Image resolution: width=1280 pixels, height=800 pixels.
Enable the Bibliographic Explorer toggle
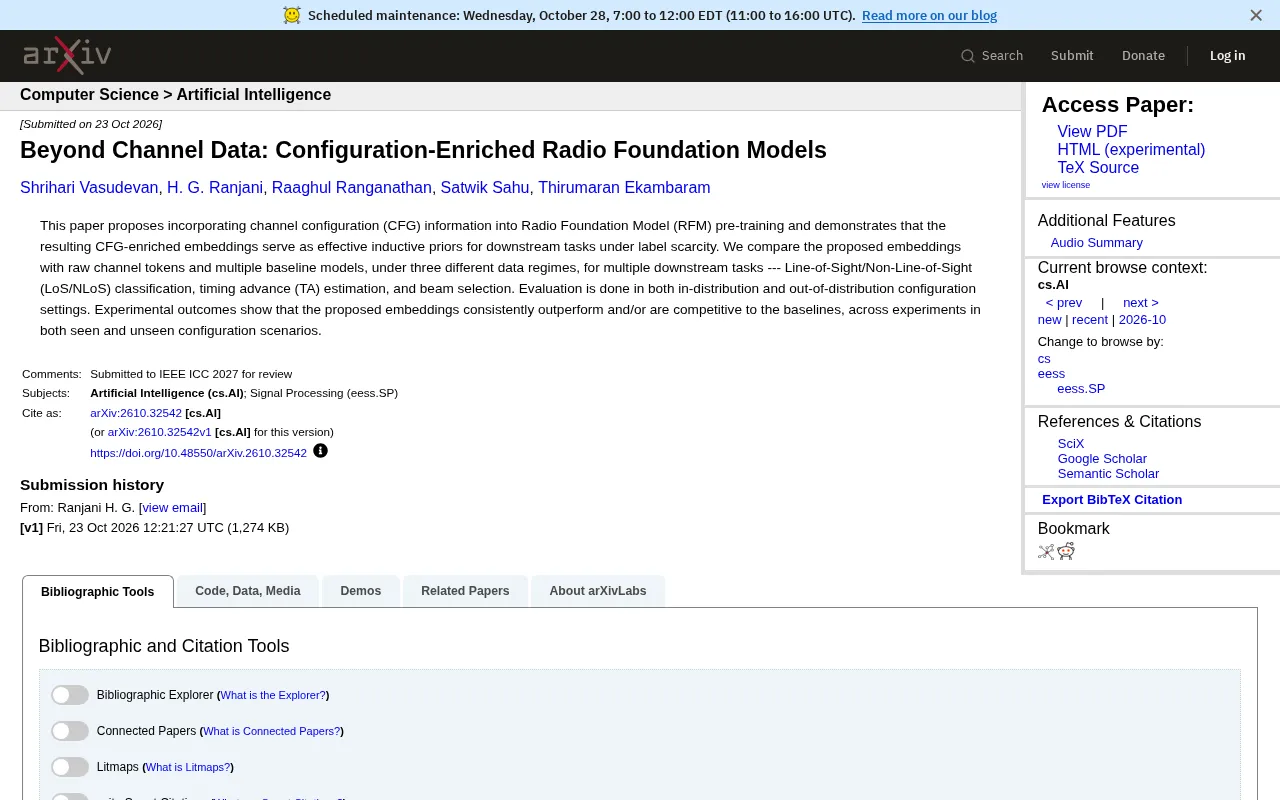tap(70, 695)
